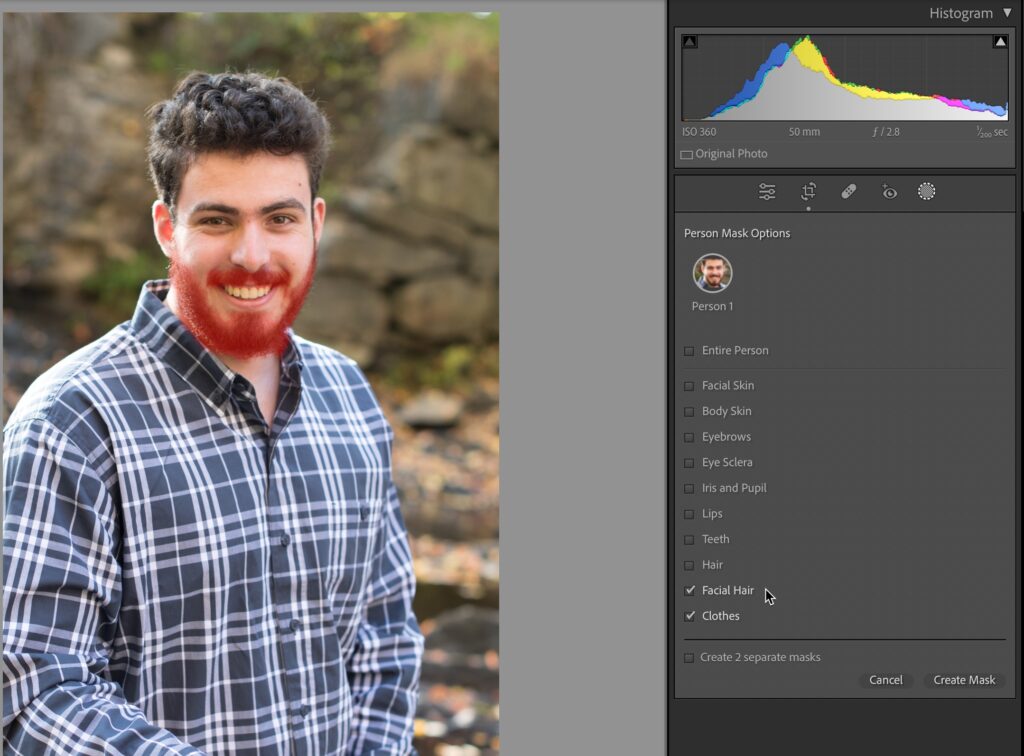The height and width of the screenshot is (756, 1024).
Task: Select the Crop overlay tool
Action: click(x=808, y=192)
